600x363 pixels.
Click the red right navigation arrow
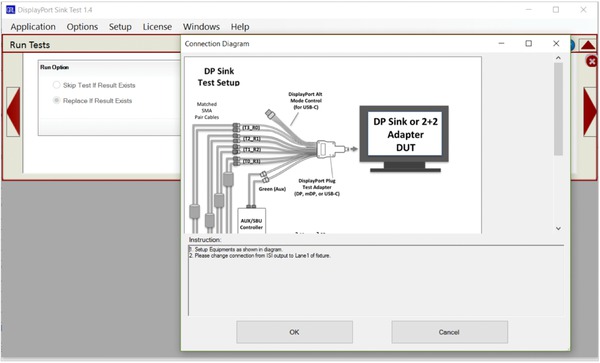click(590, 112)
